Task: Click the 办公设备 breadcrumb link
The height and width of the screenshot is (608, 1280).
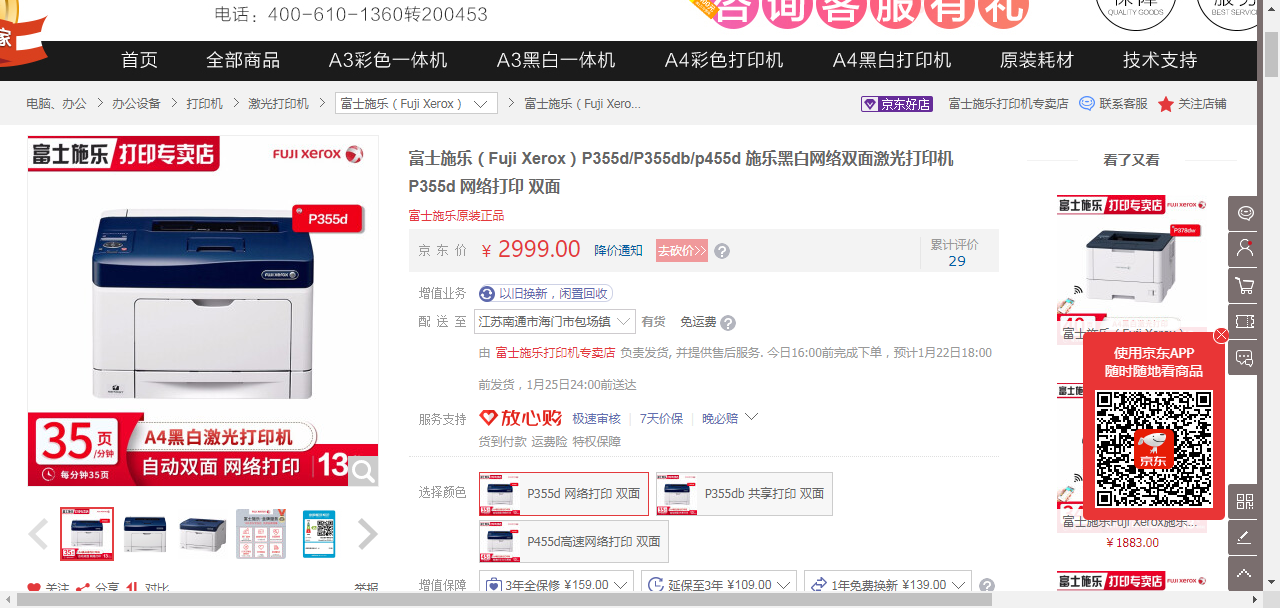Action: (x=136, y=104)
